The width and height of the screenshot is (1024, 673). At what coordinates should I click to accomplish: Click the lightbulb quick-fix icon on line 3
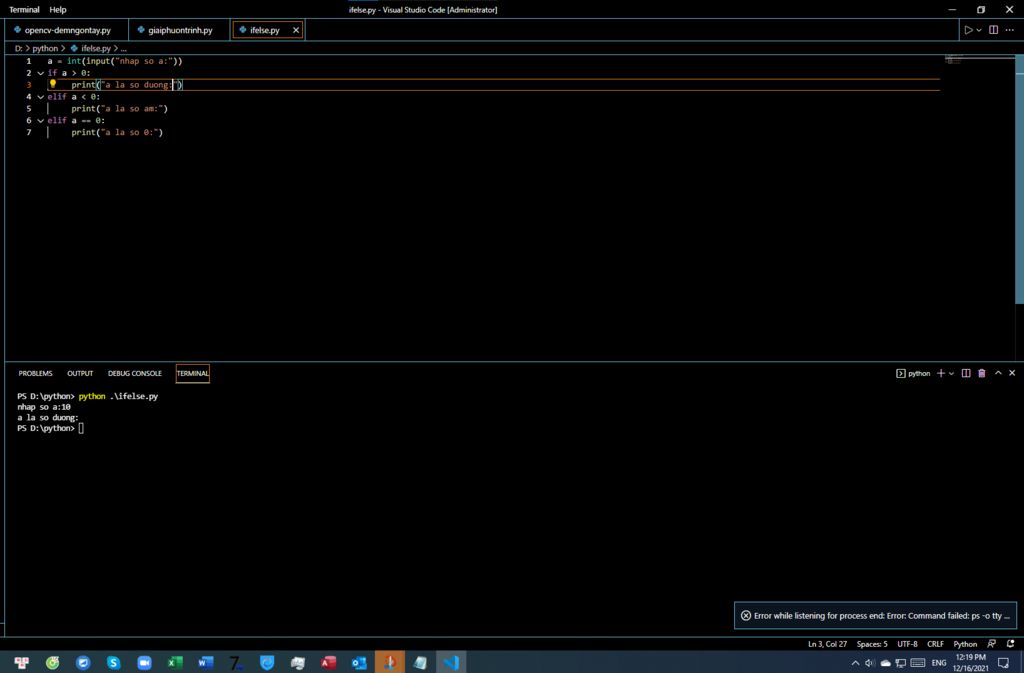(x=53, y=84)
